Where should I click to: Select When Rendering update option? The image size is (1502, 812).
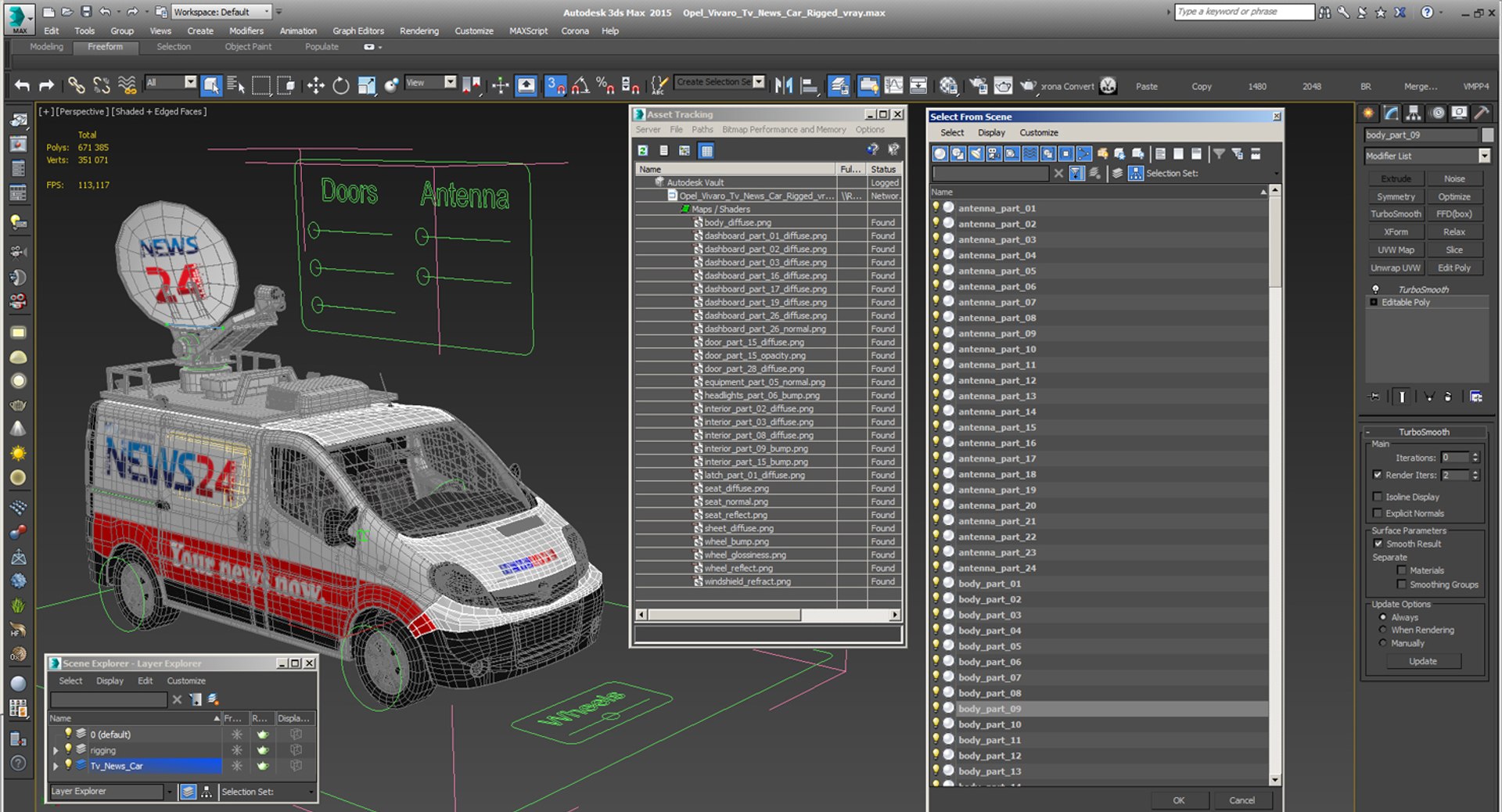pos(1383,630)
